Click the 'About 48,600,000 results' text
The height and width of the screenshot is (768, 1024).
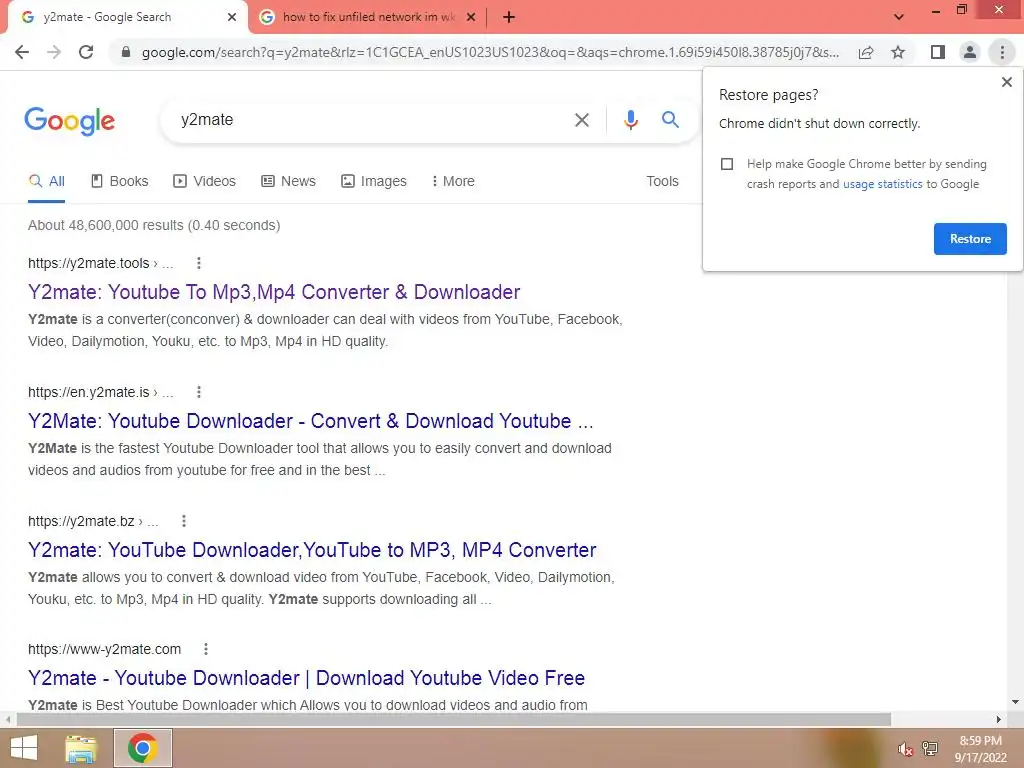pyautogui.click(x=154, y=225)
